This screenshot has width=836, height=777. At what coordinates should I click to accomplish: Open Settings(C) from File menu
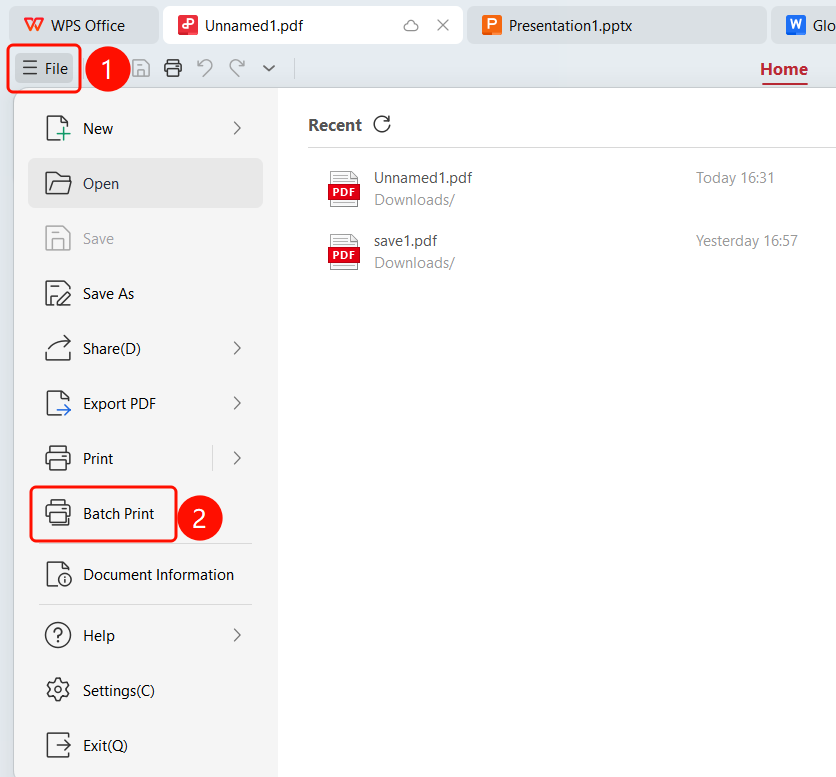pyautogui.click(x=145, y=691)
